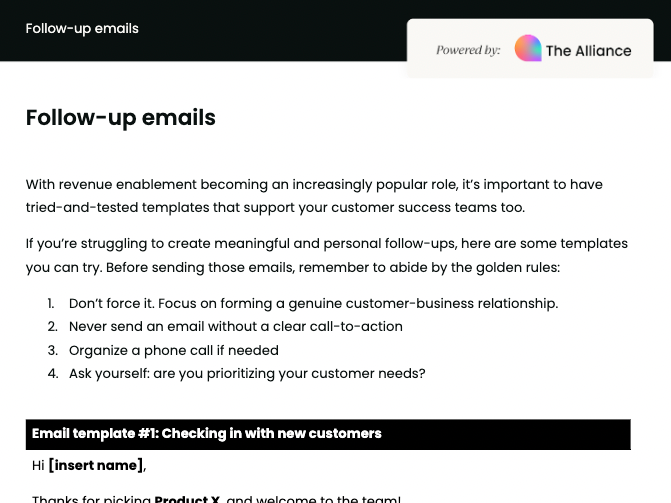671x503 pixels.
Task: Click the "Powered by:" label
Action: (x=467, y=50)
